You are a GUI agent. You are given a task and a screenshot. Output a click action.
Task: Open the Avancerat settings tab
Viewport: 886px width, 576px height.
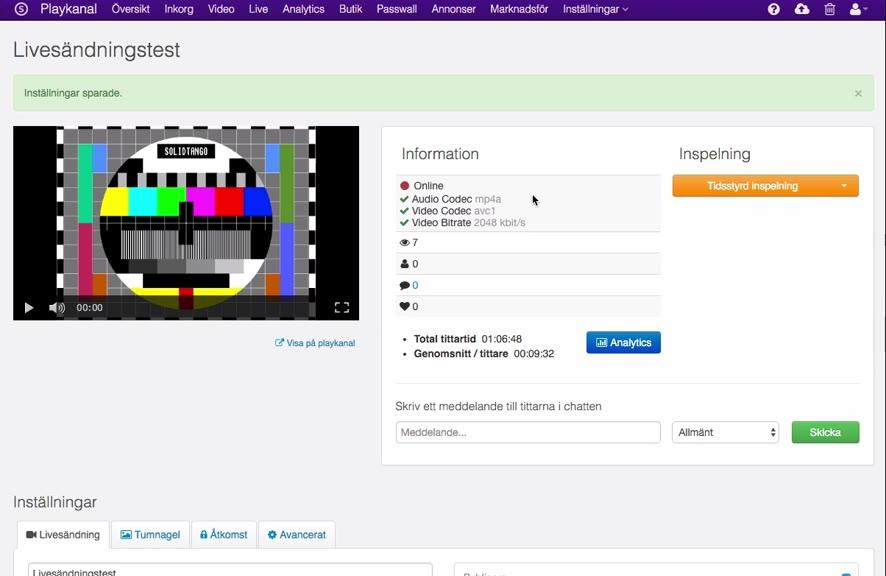297,535
